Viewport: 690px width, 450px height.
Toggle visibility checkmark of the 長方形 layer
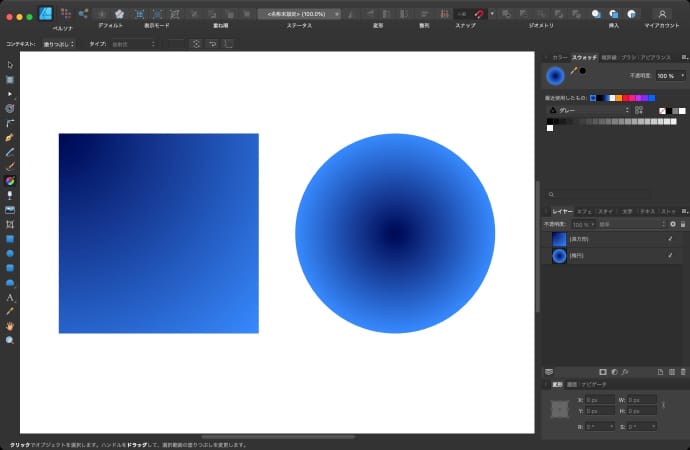(670, 240)
